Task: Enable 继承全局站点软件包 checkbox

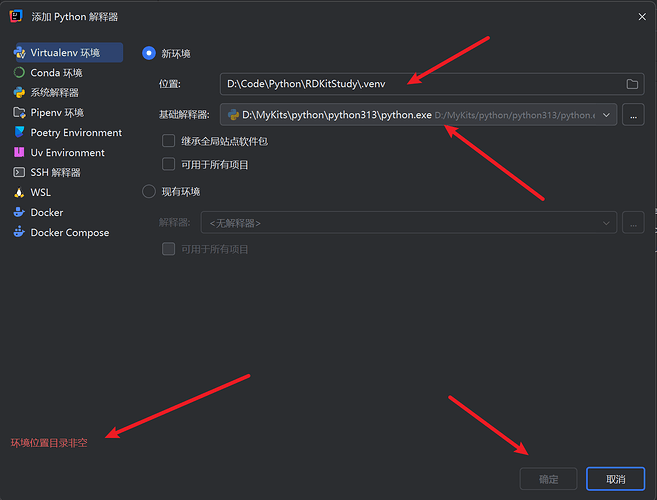Action: click(x=168, y=141)
